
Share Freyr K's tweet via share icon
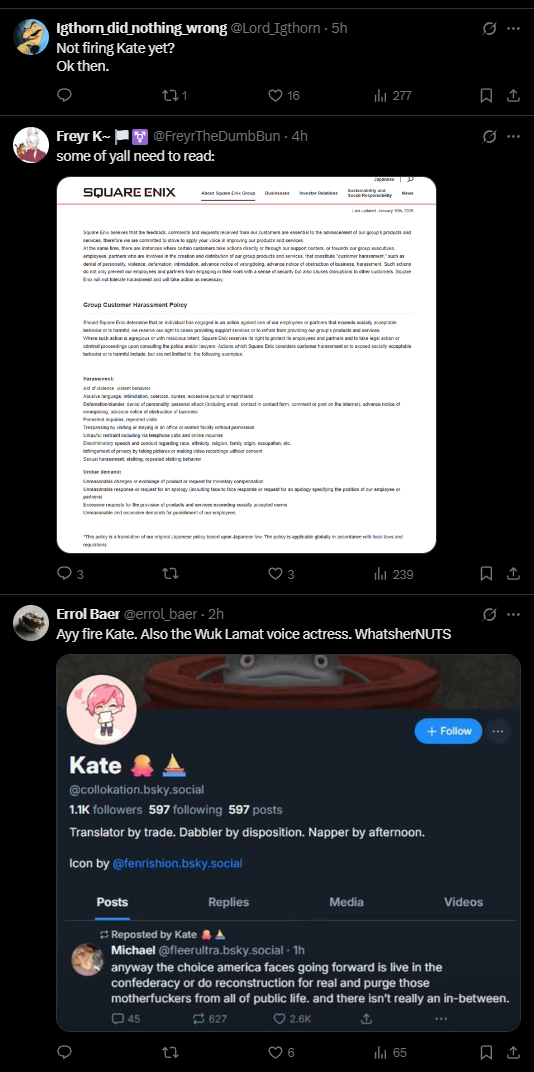[x=513, y=574]
